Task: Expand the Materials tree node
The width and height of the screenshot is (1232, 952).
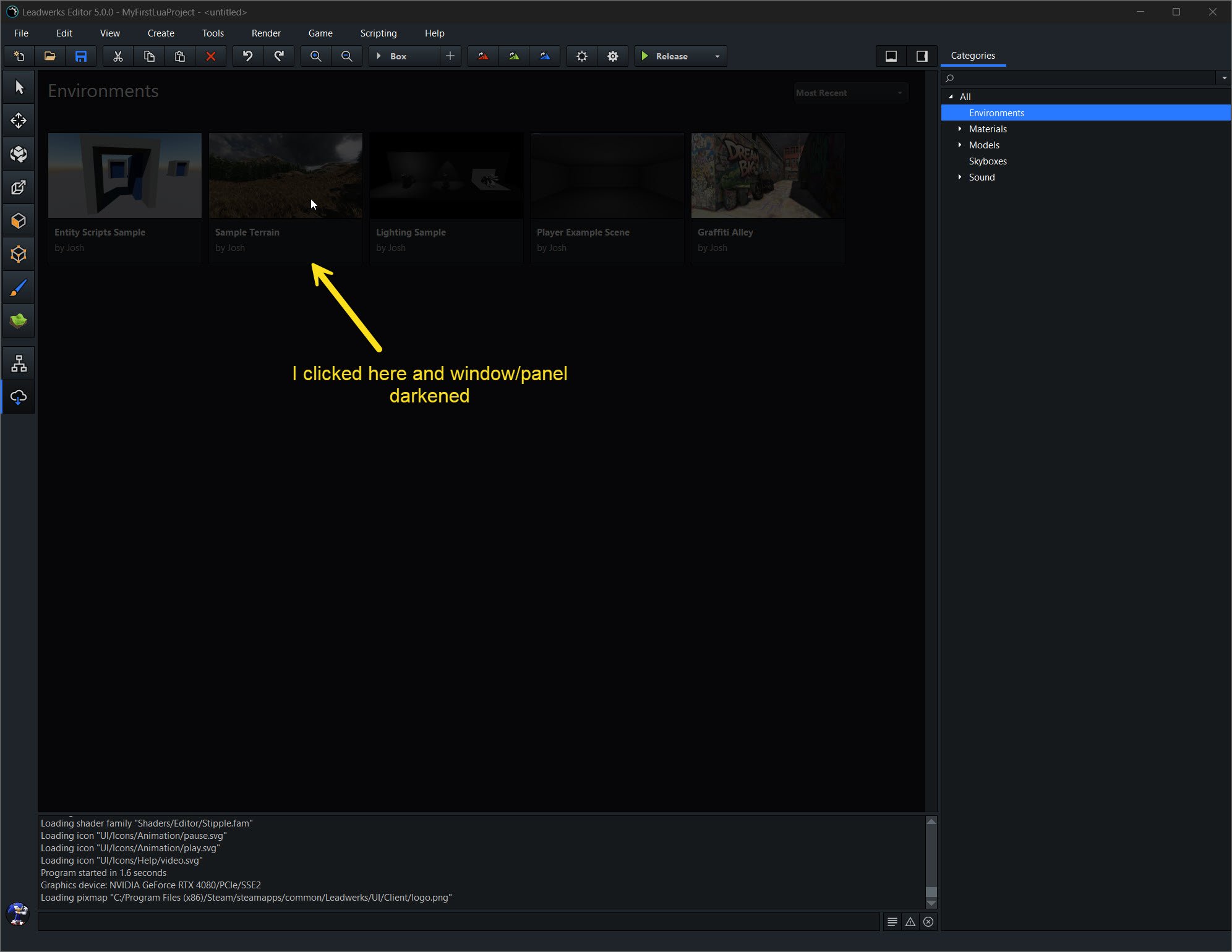Action: tap(960, 129)
